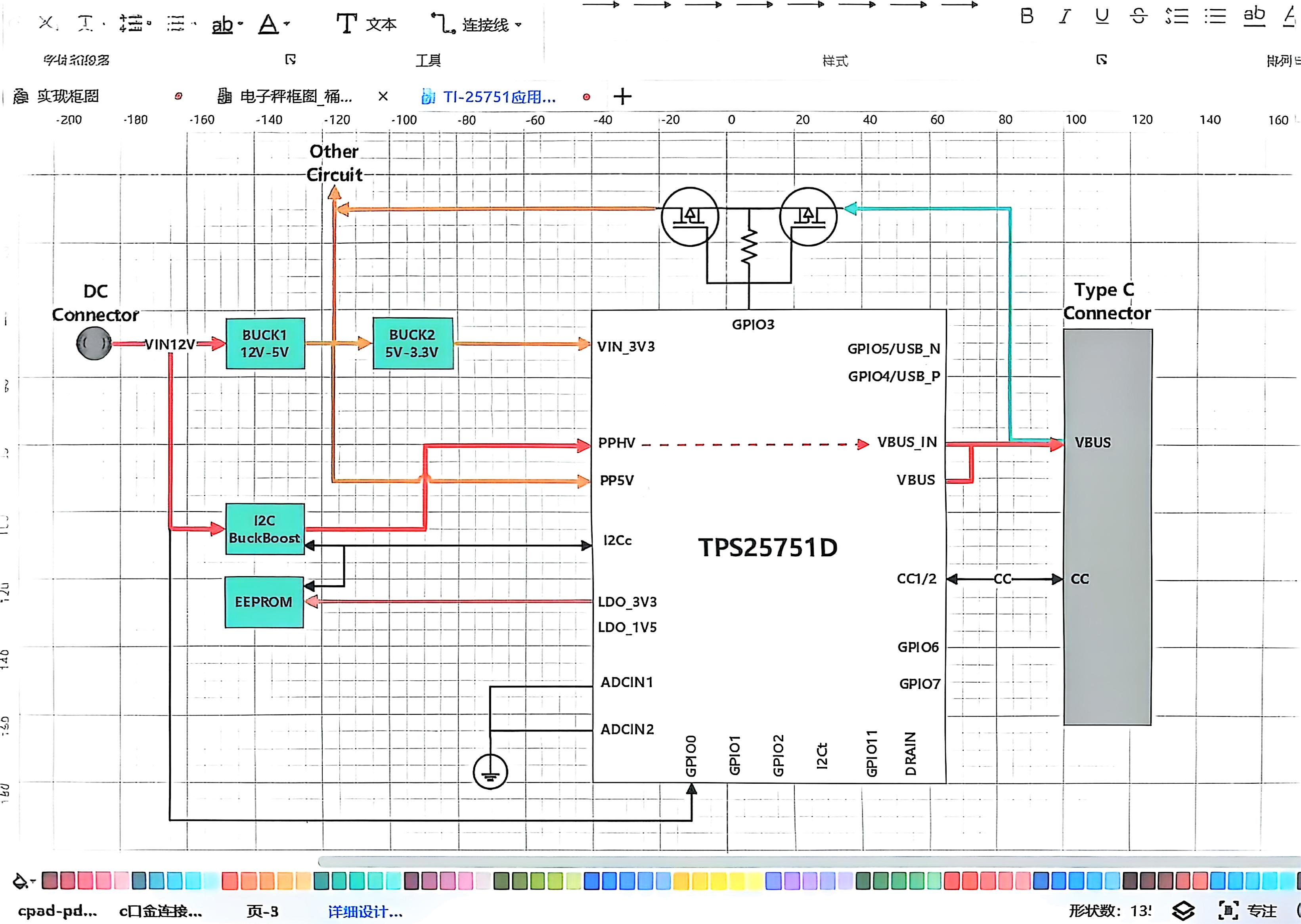This screenshot has width=1301, height=924.
Task: Switch to the 实现框图 document tab
Action: (68, 96)
